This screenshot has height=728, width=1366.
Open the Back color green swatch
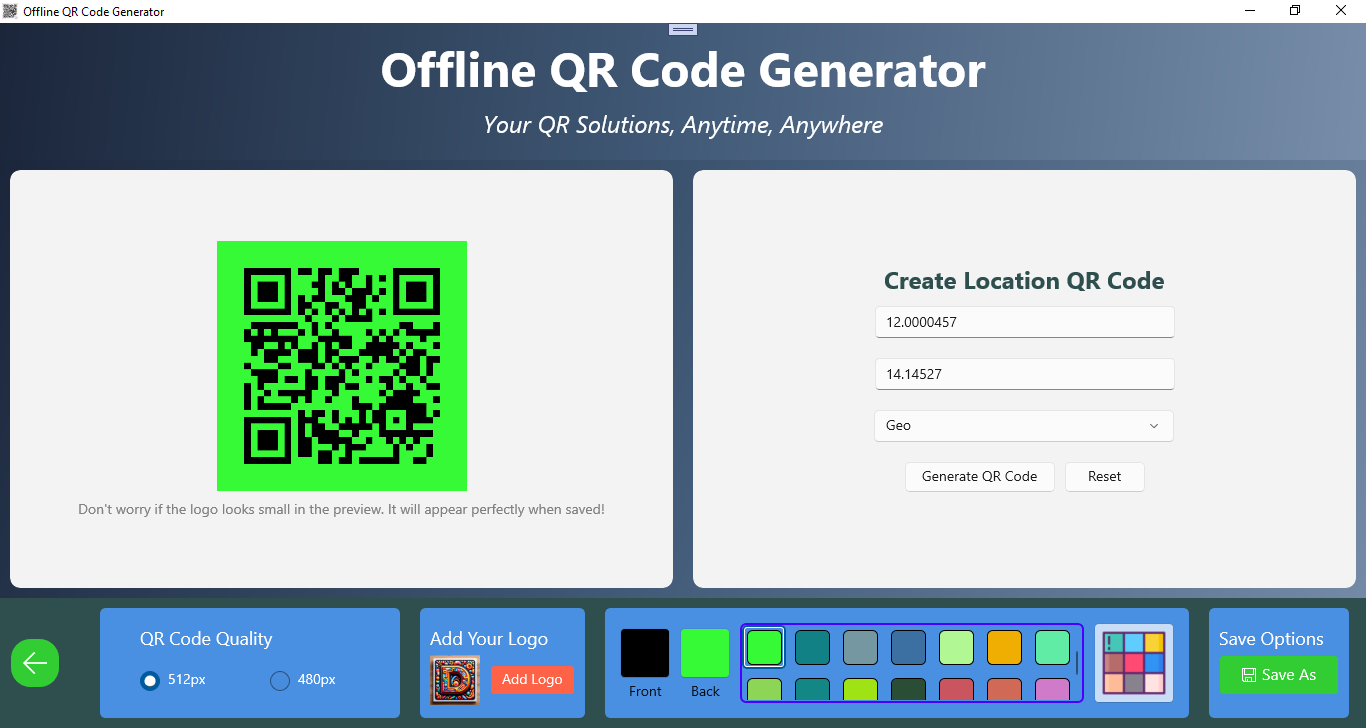[x=705, y=654]
